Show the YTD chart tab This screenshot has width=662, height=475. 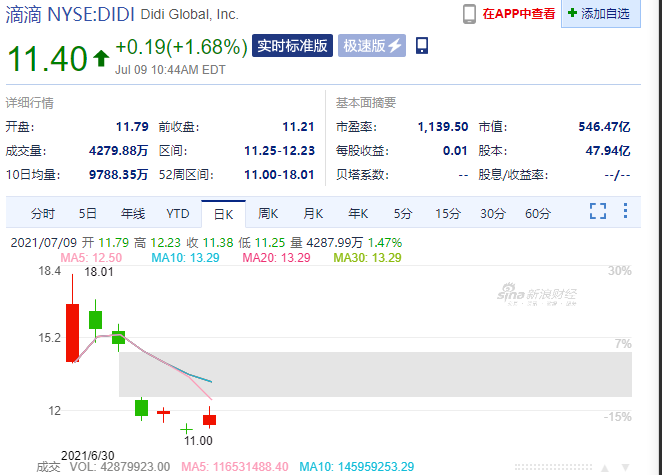click(x=178, y=214)
